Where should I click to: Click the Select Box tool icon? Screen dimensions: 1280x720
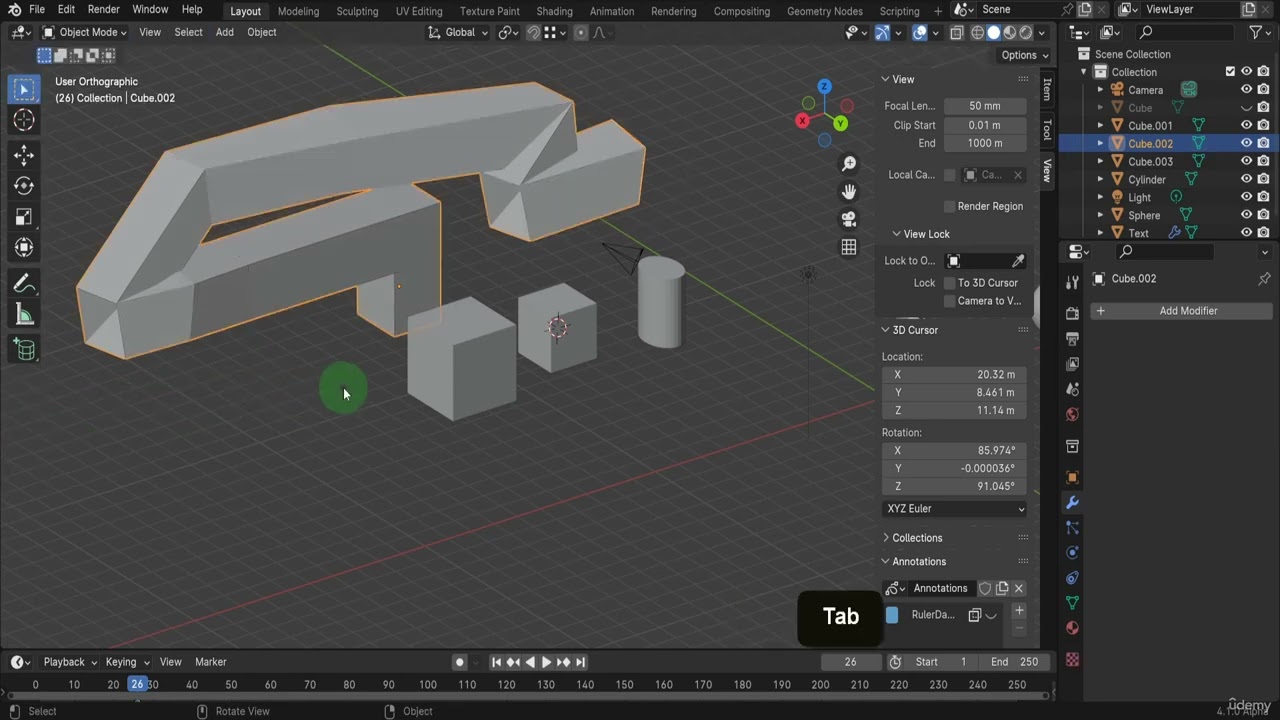pyautogui.click(x=24, y=90)
